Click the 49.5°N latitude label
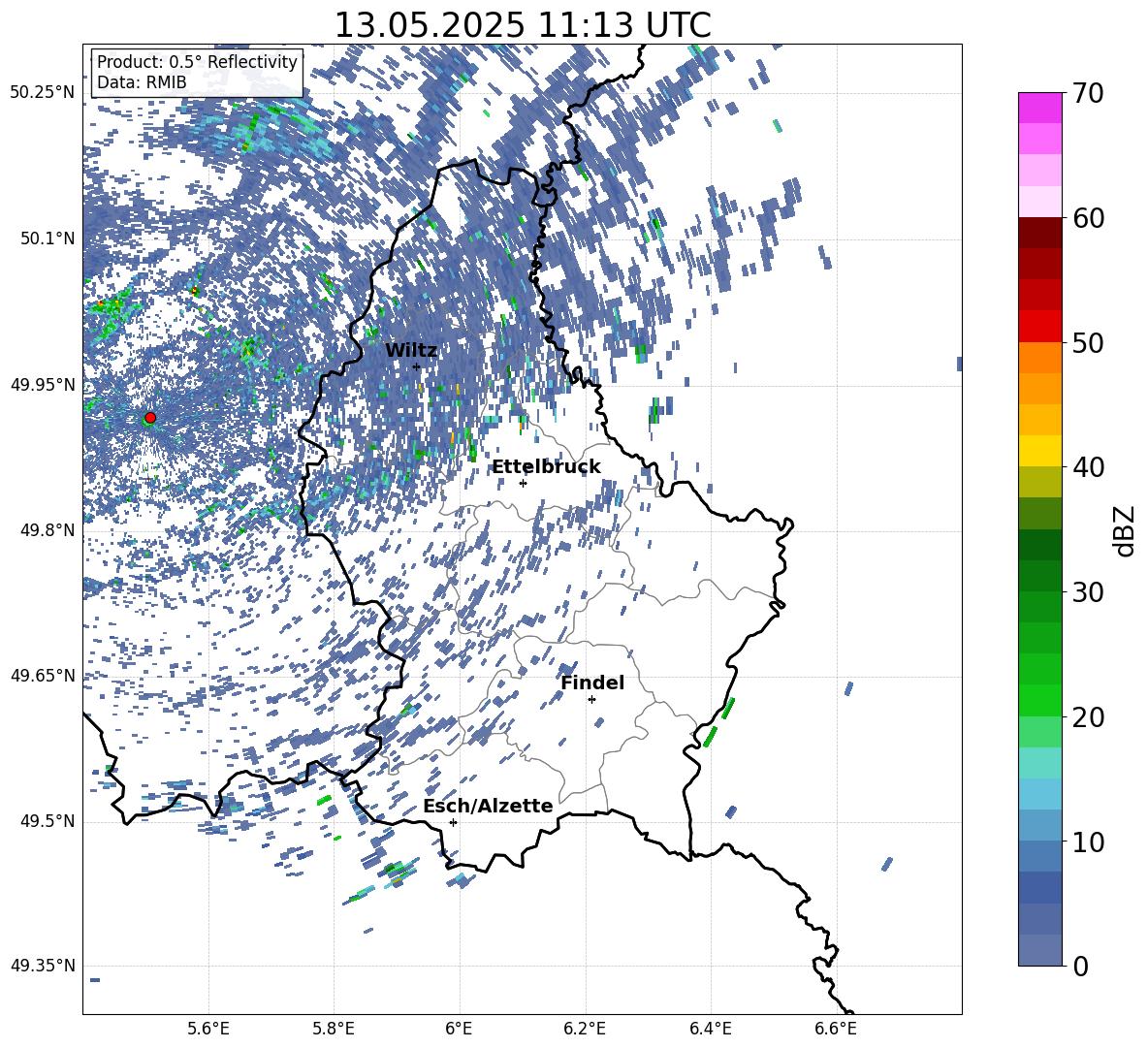Viewport: 1148px width, 1048px height. point(47,821)
